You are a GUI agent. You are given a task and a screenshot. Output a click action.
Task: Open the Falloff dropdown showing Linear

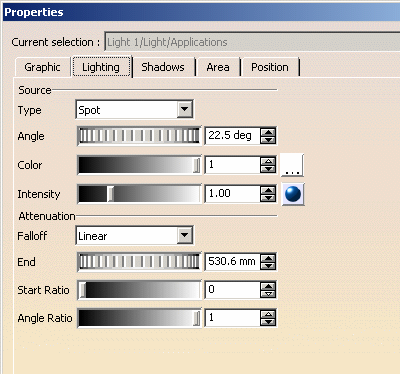[x=135, y=236]
